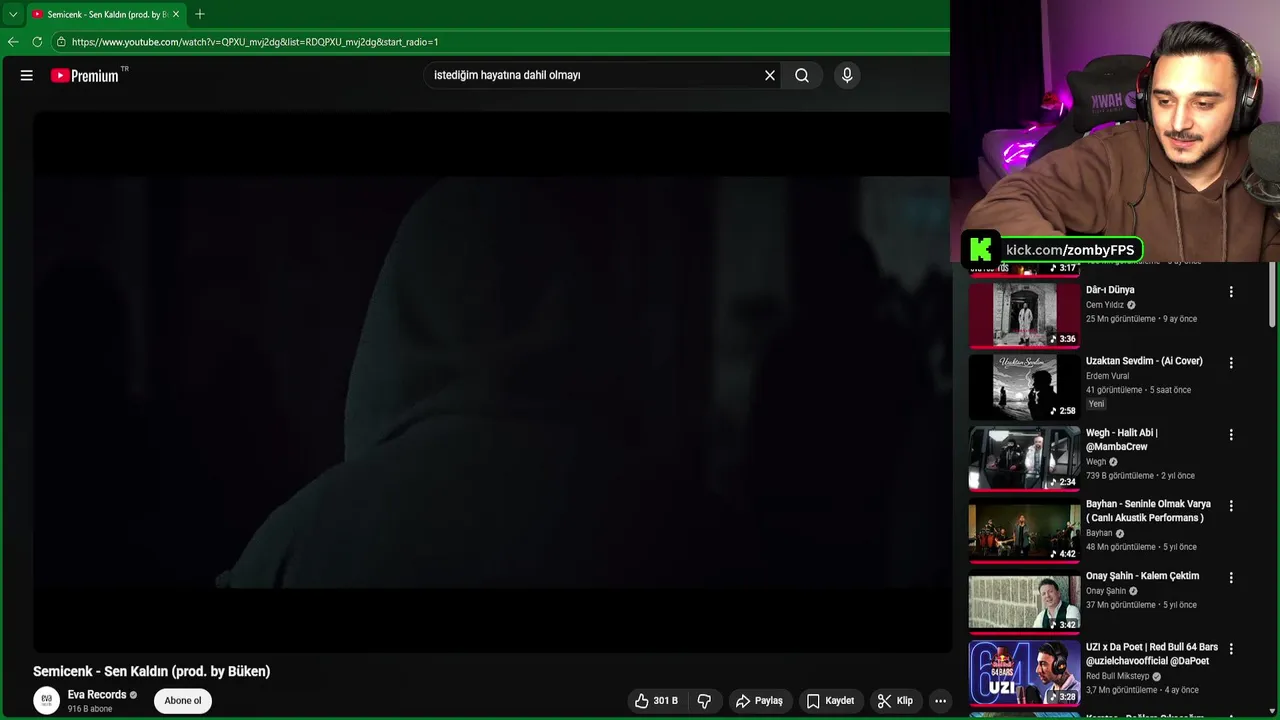Viewport: 1280px width, 720px height.
Task: Open Uzaktan Sevdim (Ai Cover) thumbnail
Action: 1024,387
